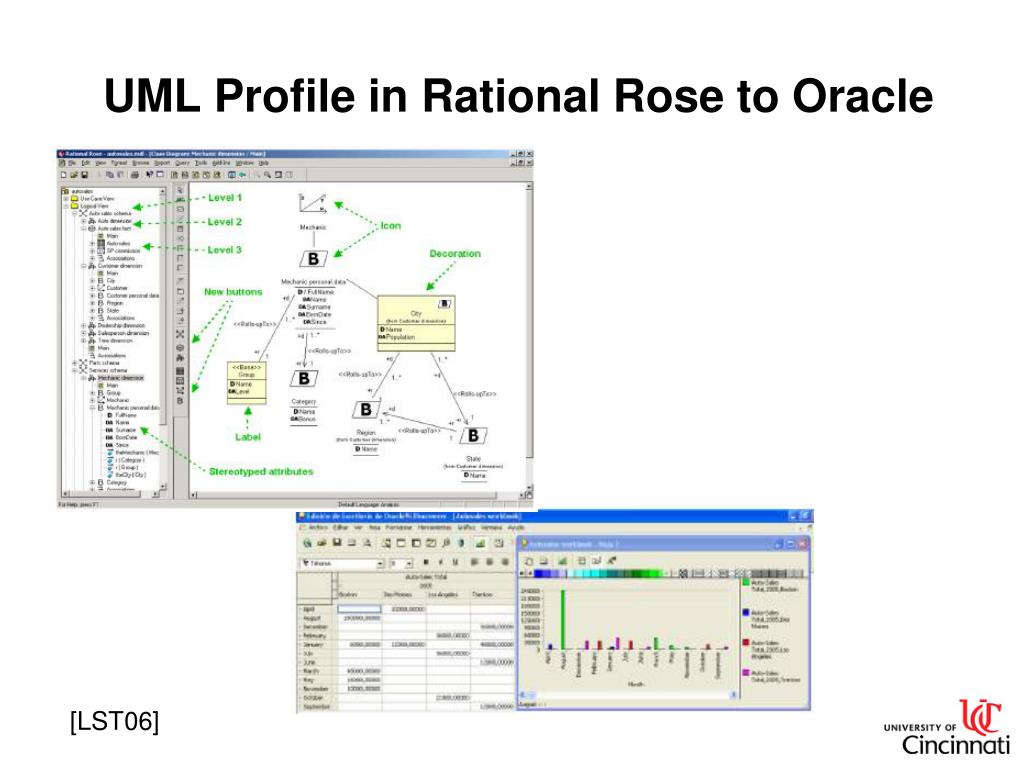Click the fit-in-window icon in Rose toolbar
The image size is (1024, 768).
tap(279, 175)
